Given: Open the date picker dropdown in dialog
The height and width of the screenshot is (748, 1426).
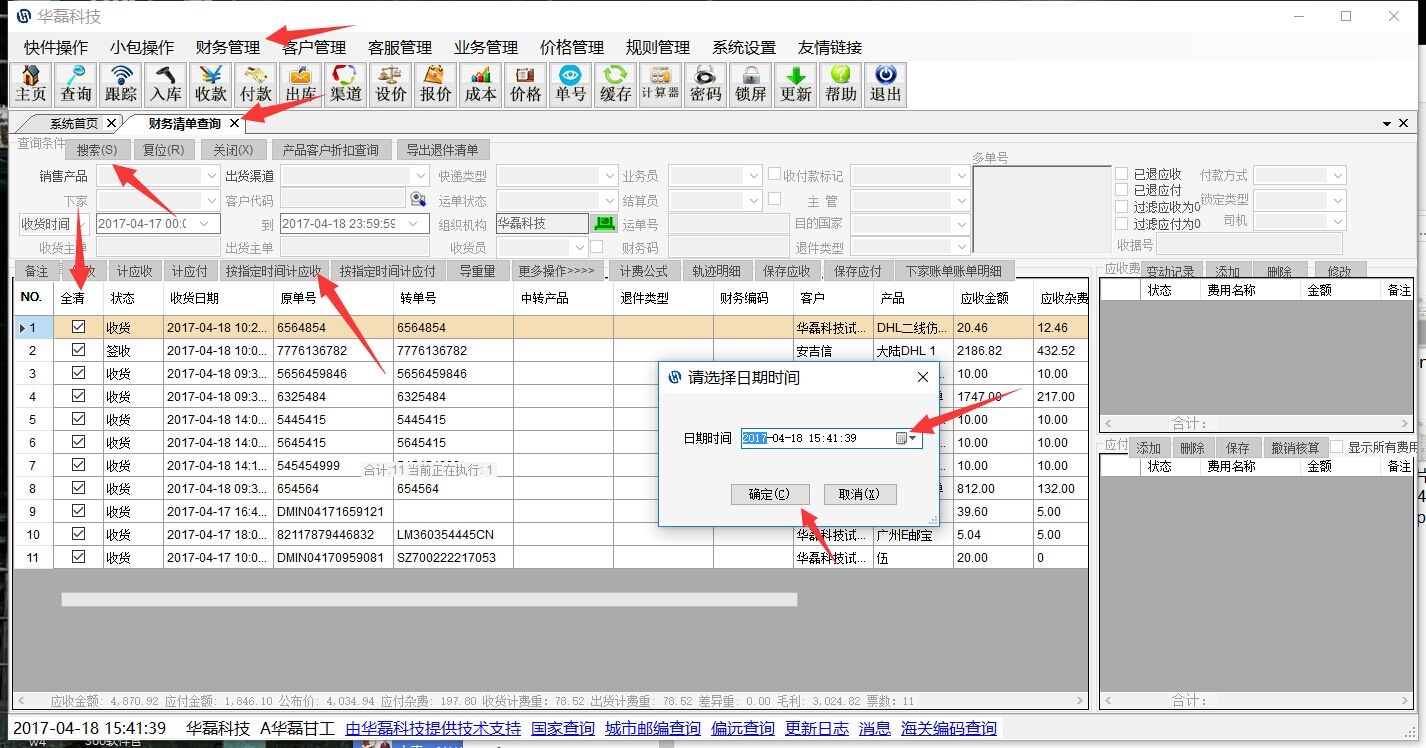Looking at the screenshot, I should 907,438.
